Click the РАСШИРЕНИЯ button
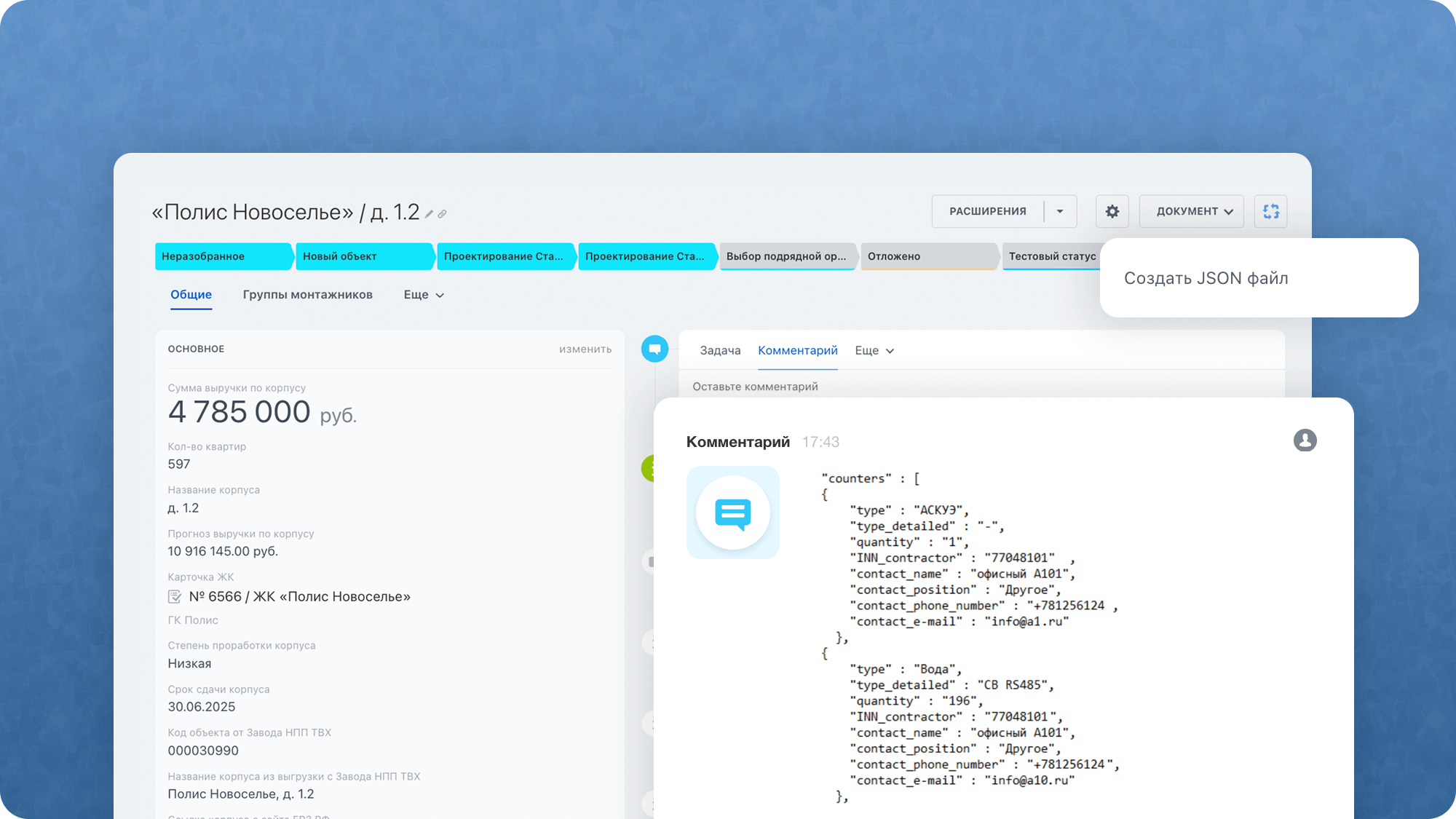The image size is (1456, 819). [x=987, y=211]
